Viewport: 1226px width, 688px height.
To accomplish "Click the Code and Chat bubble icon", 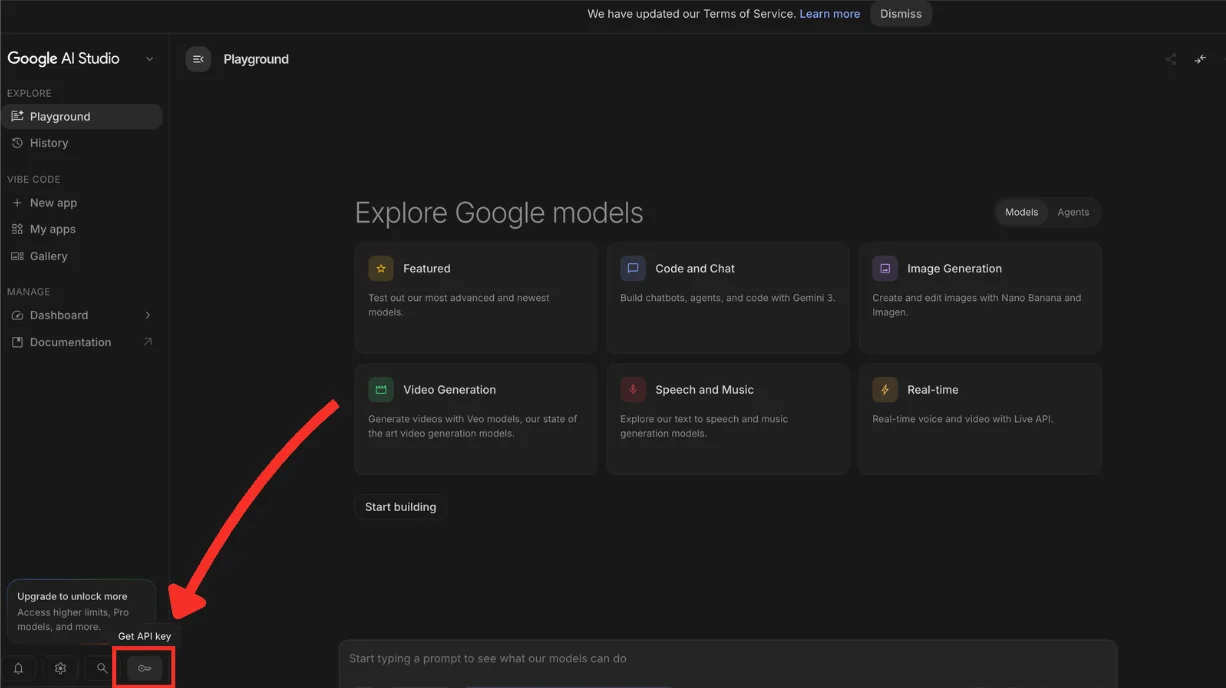I will tap(633, 268).
